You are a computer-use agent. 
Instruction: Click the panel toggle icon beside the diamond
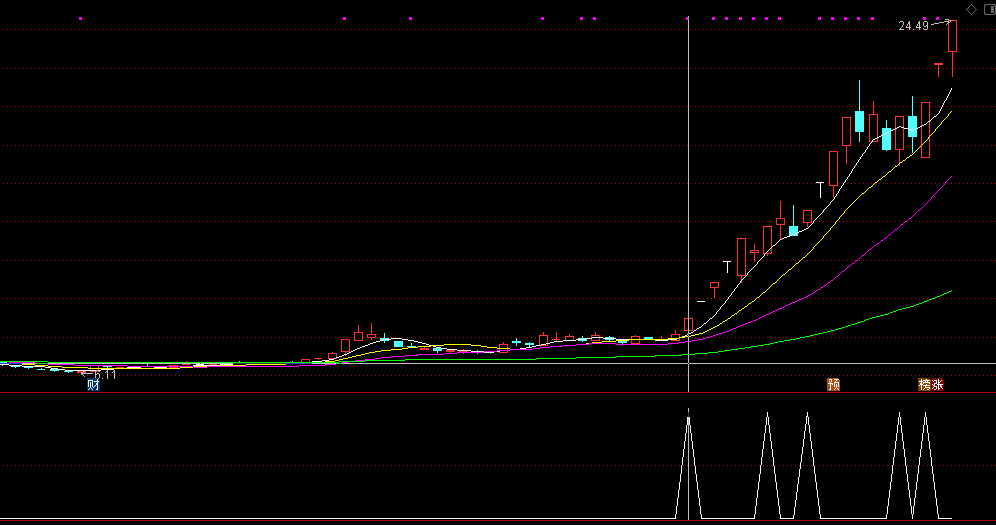point(990,9)
